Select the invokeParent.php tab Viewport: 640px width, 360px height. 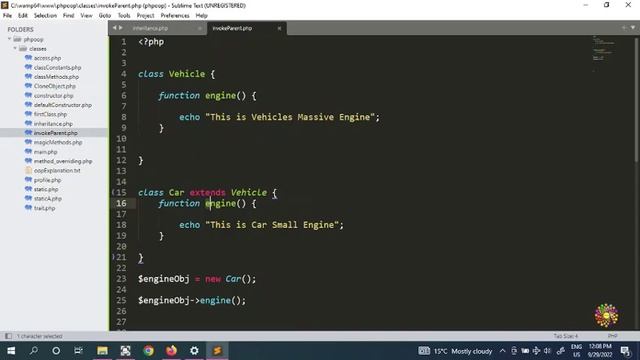[232, 28]
